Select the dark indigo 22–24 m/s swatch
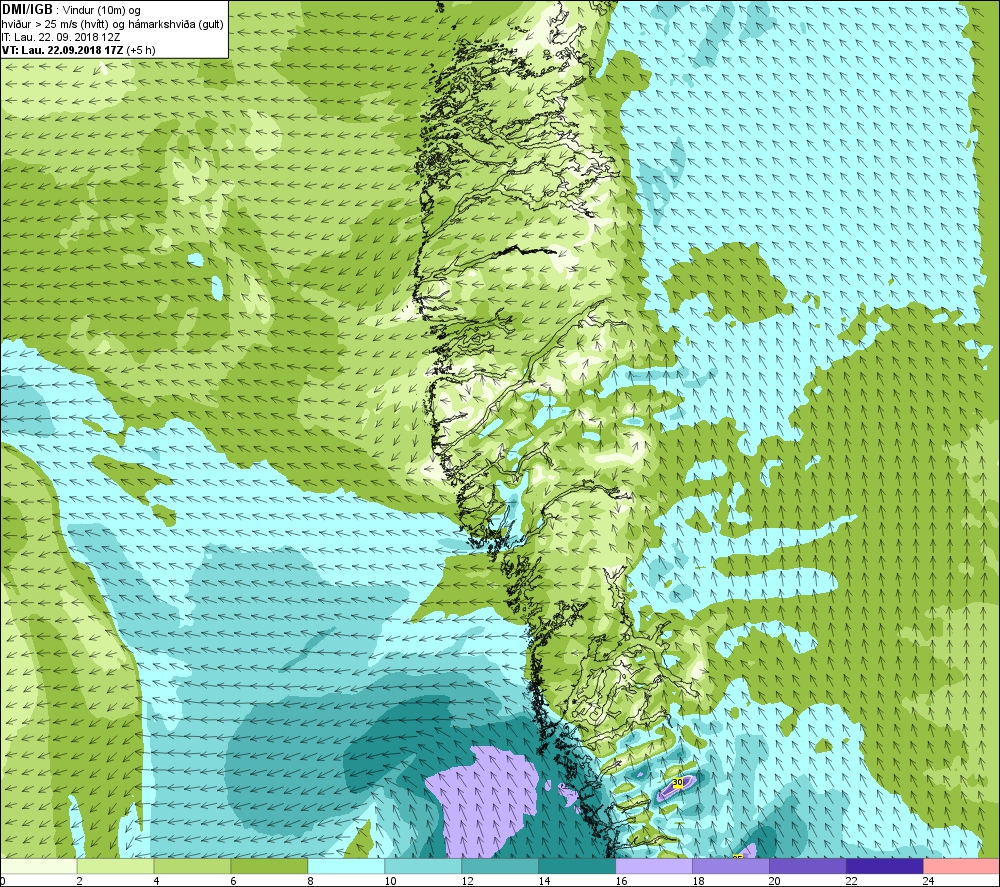Viewport: 1000px width, 887px height. (885, 866)
